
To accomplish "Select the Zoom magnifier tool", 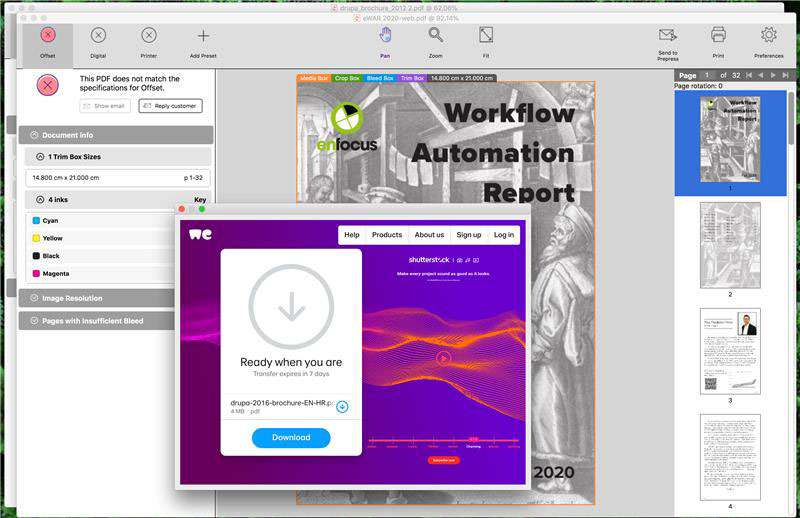I will click(x=436, y=35).
